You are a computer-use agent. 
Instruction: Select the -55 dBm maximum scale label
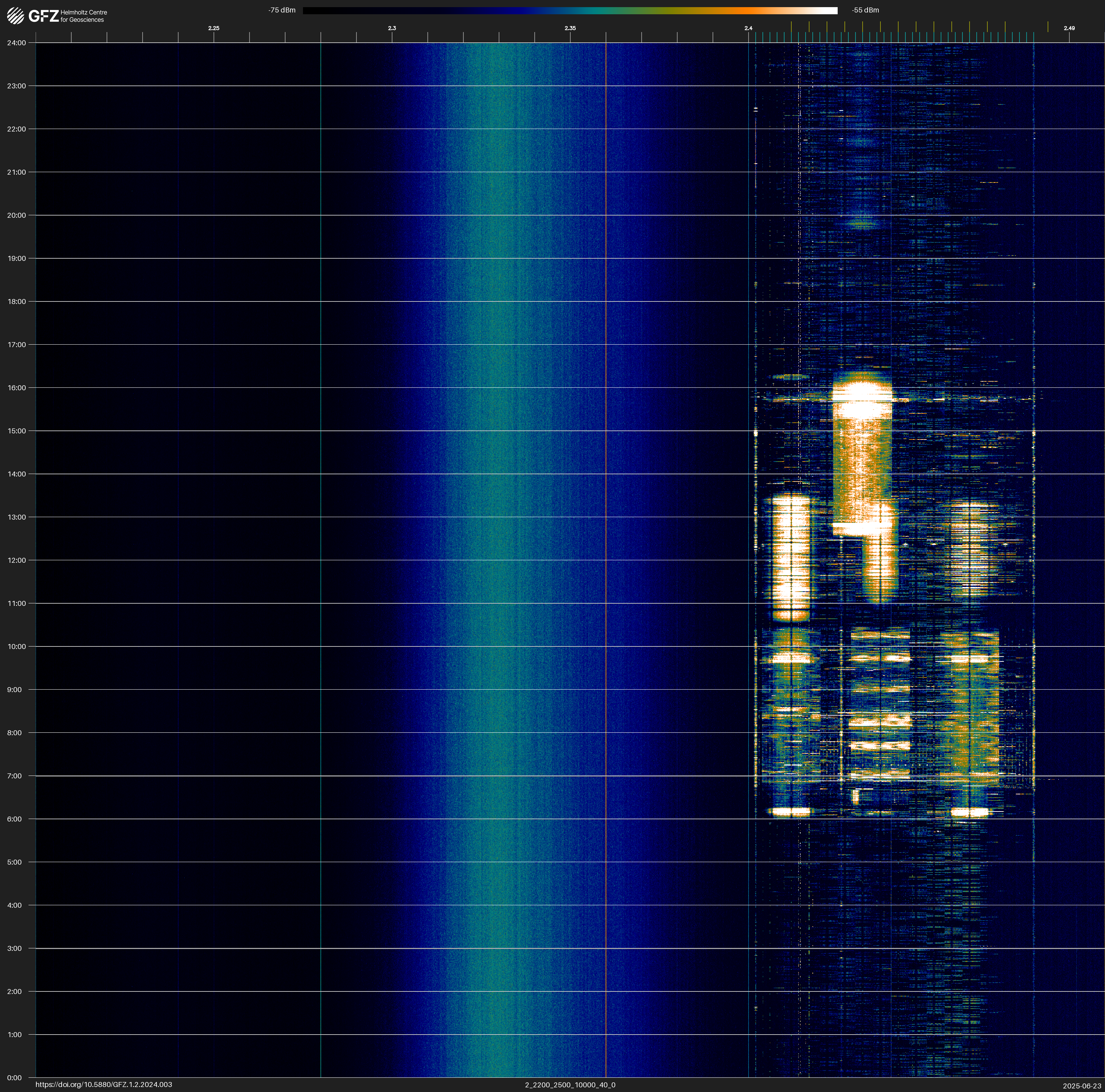(x=865, y=10)
